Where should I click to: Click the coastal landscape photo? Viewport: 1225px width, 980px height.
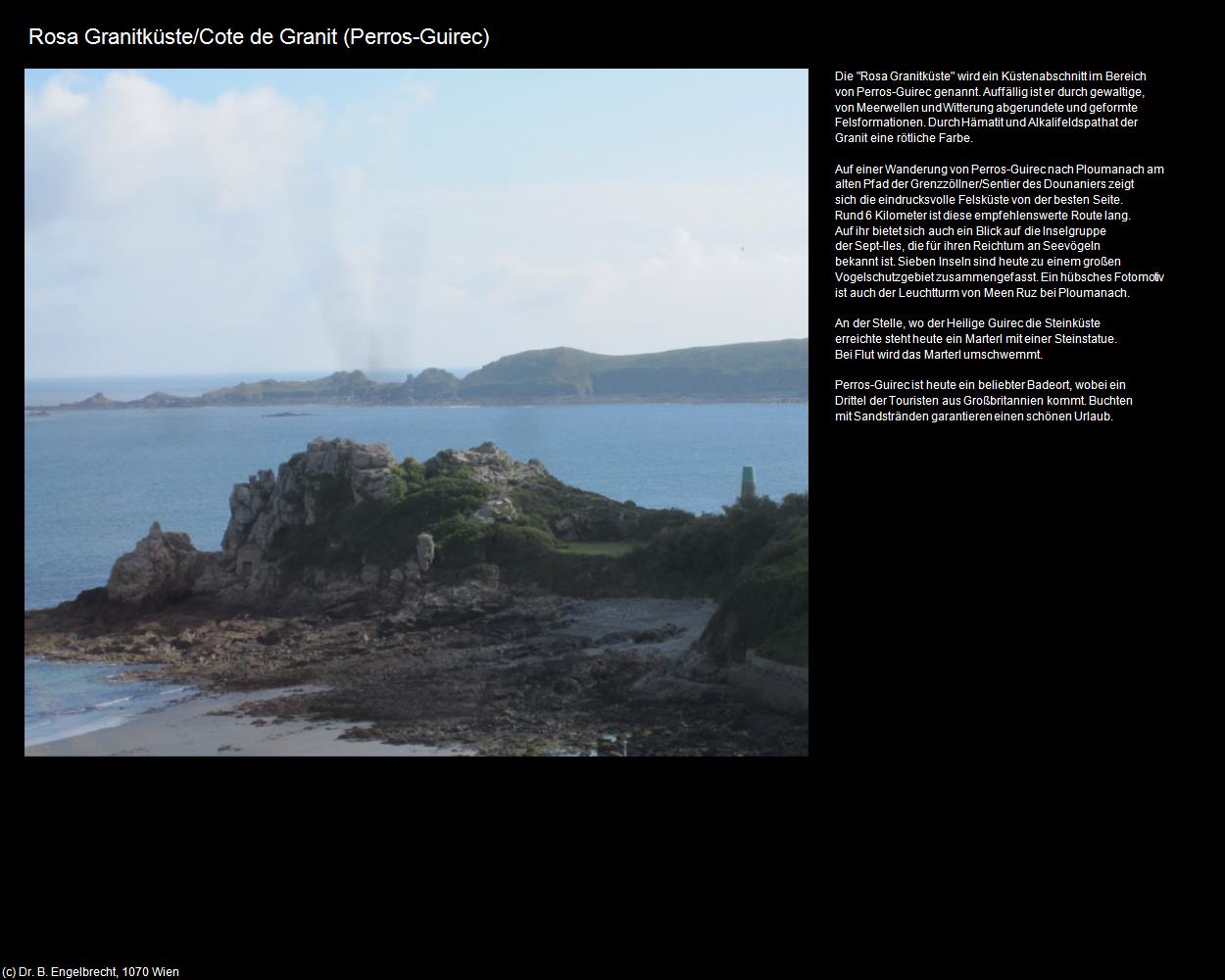(x=416, y=413)
